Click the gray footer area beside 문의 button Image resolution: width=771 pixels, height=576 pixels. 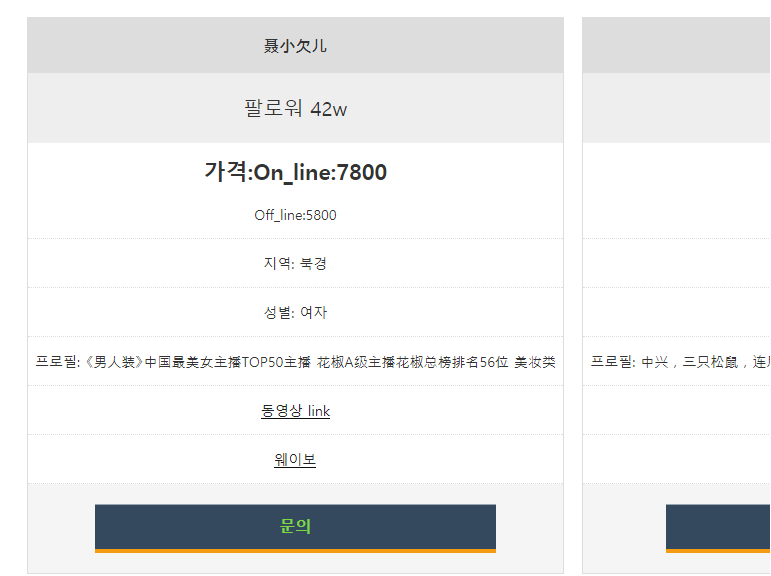pyautogui.click(x=529, y=528)
